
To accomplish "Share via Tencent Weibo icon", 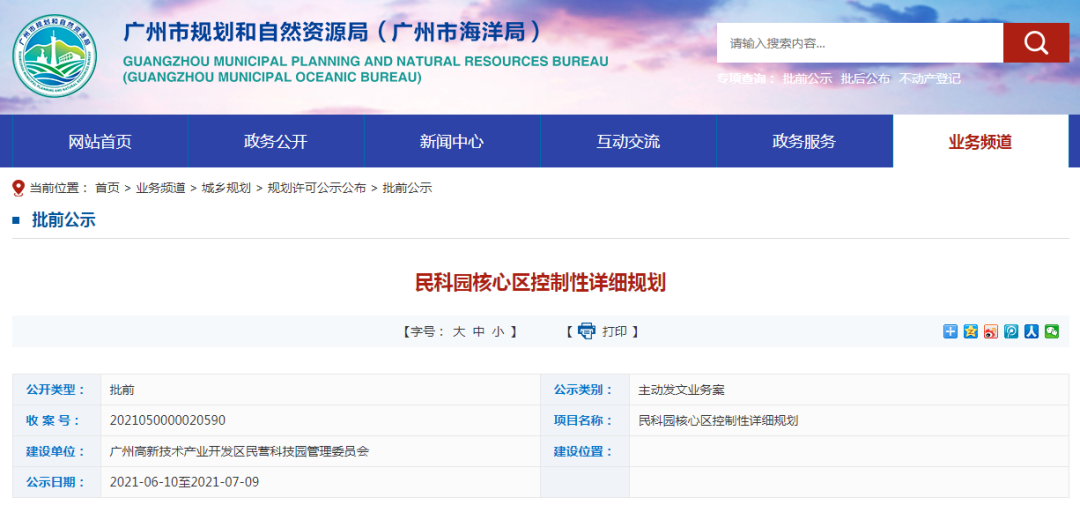I will pyautogui.click(x=1011, y=332).
